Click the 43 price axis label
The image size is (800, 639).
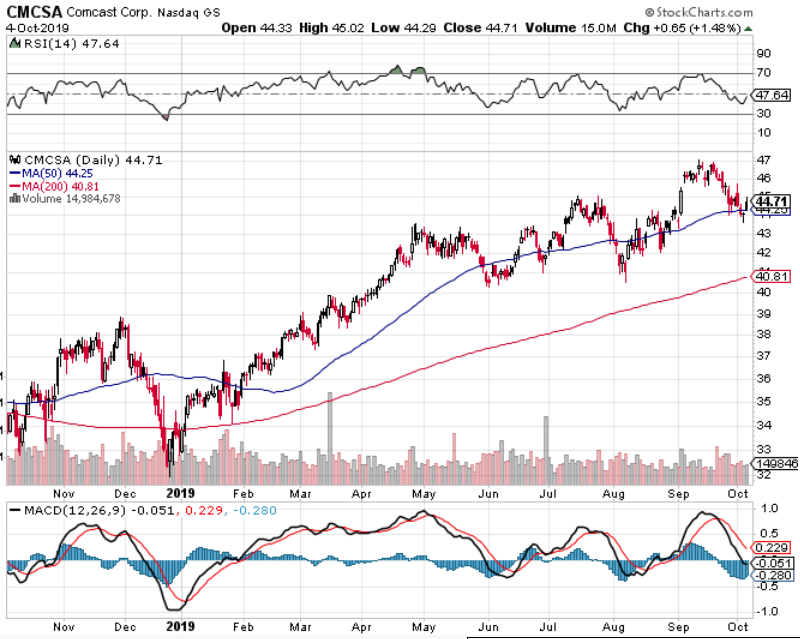pos(764,233)
